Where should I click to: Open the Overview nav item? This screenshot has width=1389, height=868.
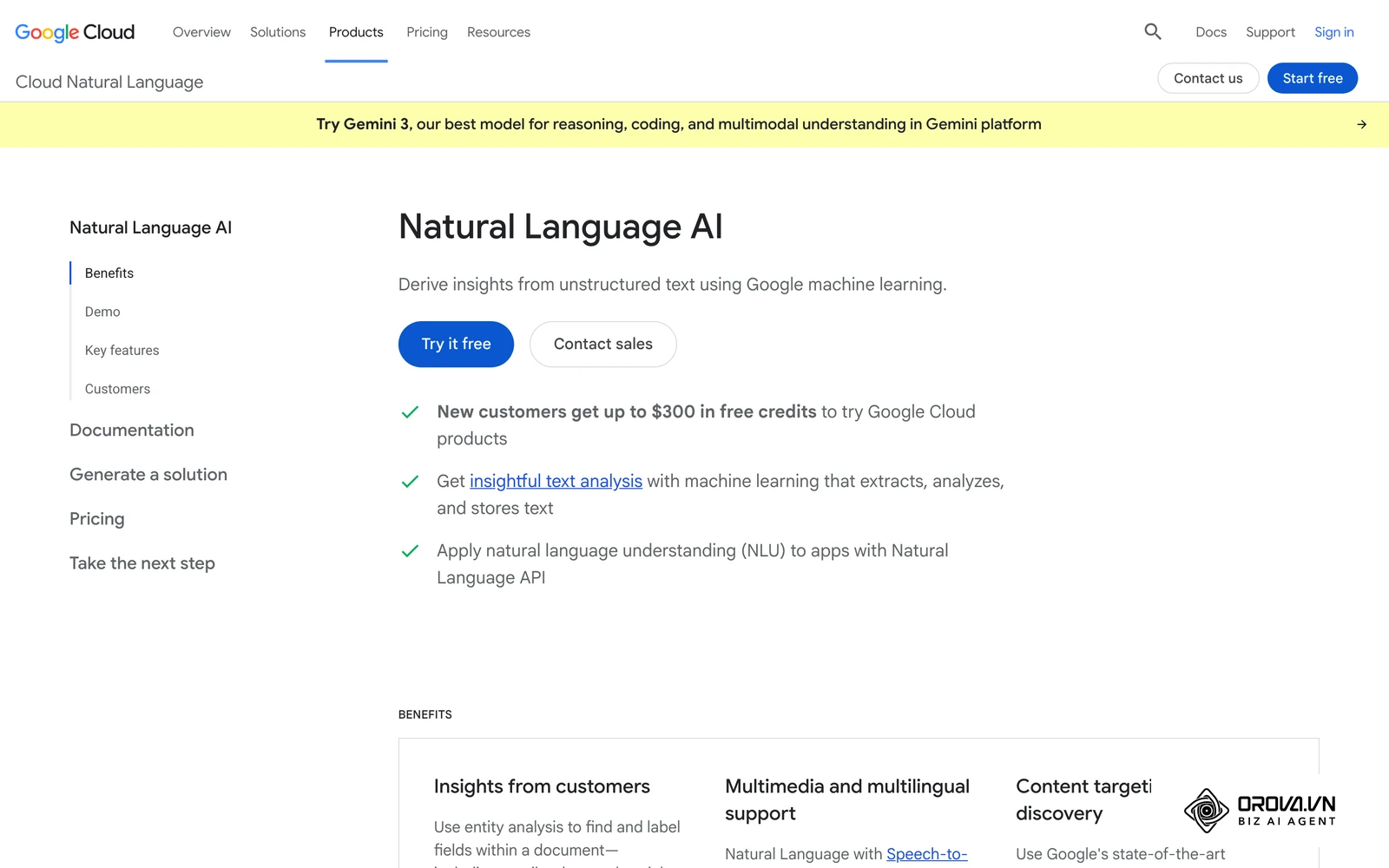[201, 32]
